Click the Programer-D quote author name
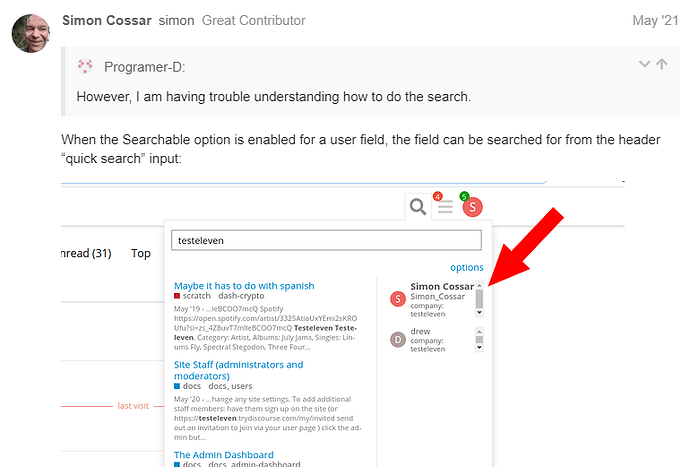The image size is (690, 467). (x=145, y=67)
